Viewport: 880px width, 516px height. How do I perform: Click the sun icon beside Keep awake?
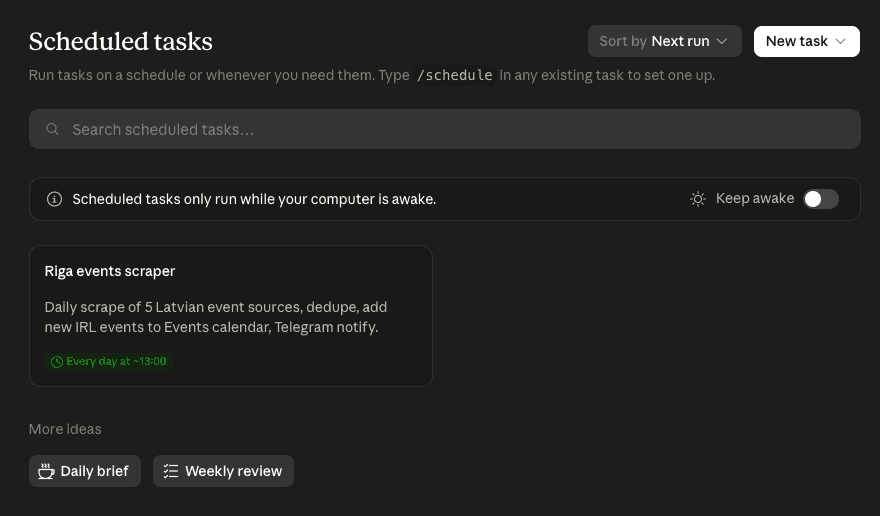pos(698,199)
